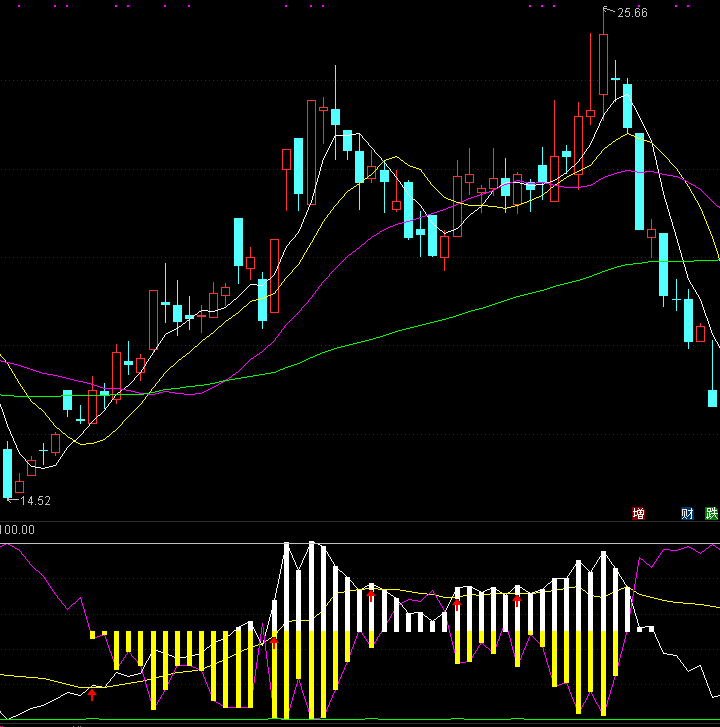
Task: Click the first cyan candlestick near 14.52 low
Action: coord(8,471)
